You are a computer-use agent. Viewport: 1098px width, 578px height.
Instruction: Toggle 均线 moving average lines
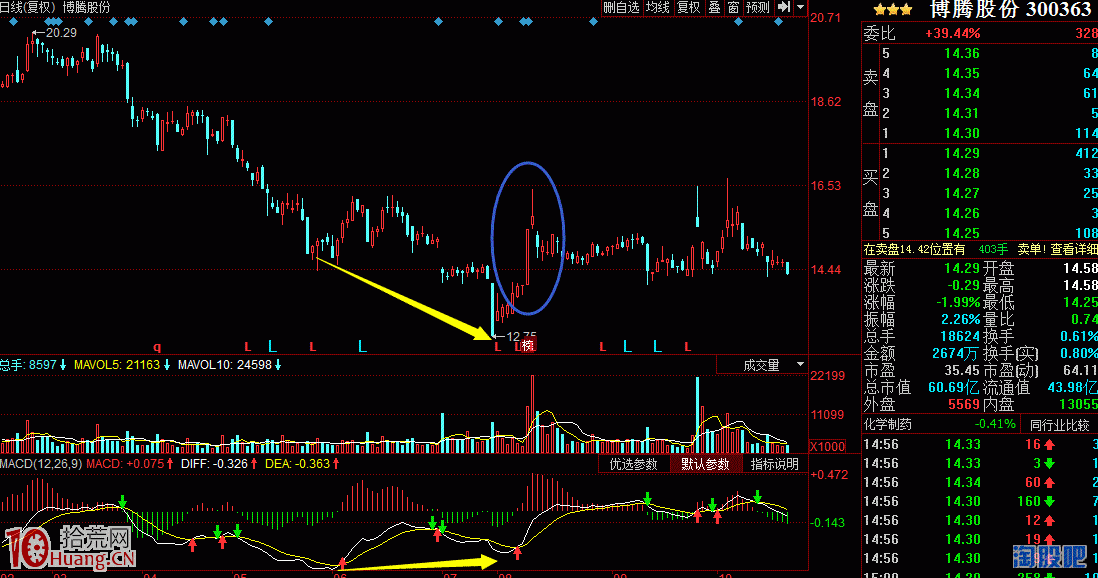tap(658, 7)
